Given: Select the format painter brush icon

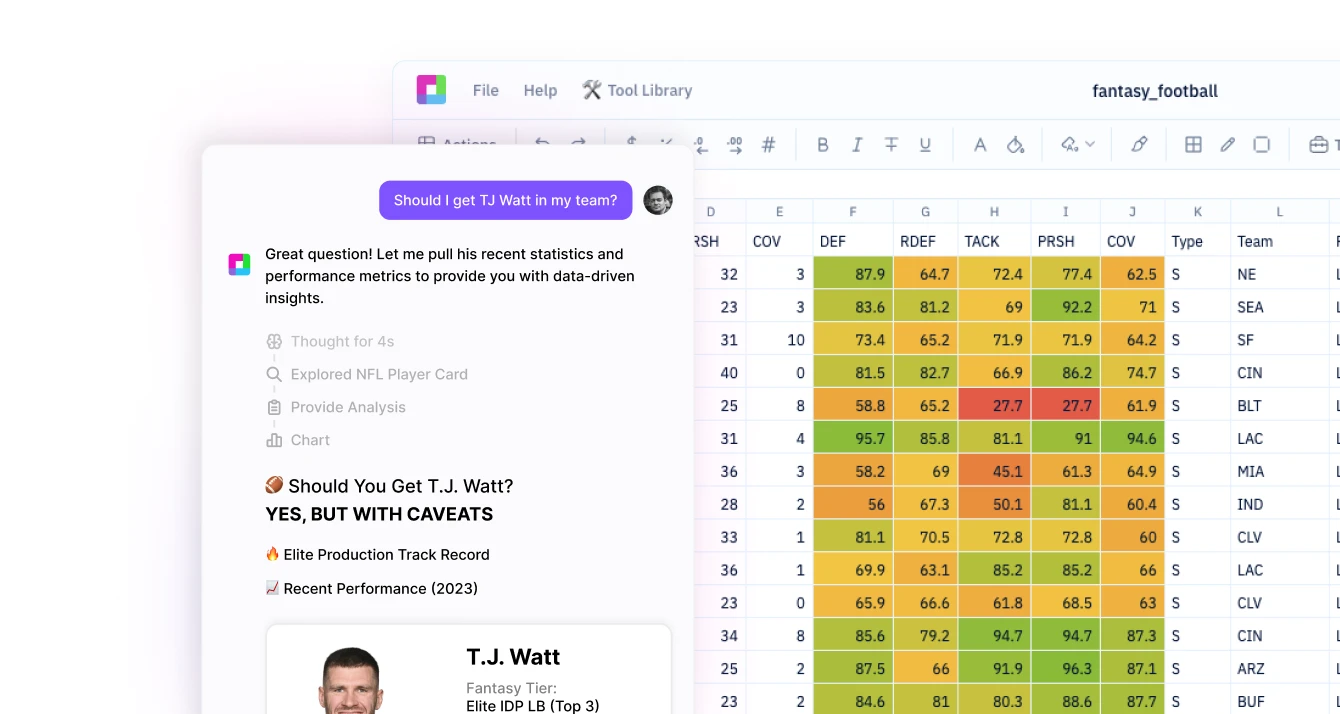Looking at the screenshot, I should pos(1139,145).
